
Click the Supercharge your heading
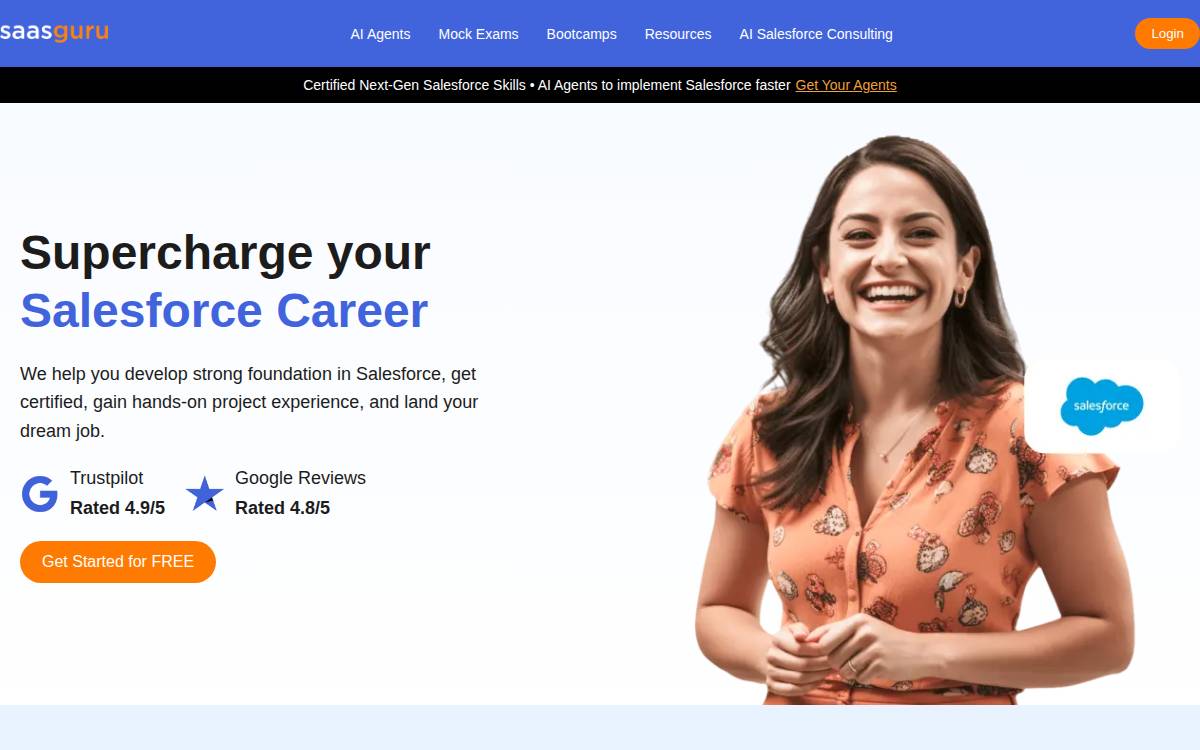point(225,252)
